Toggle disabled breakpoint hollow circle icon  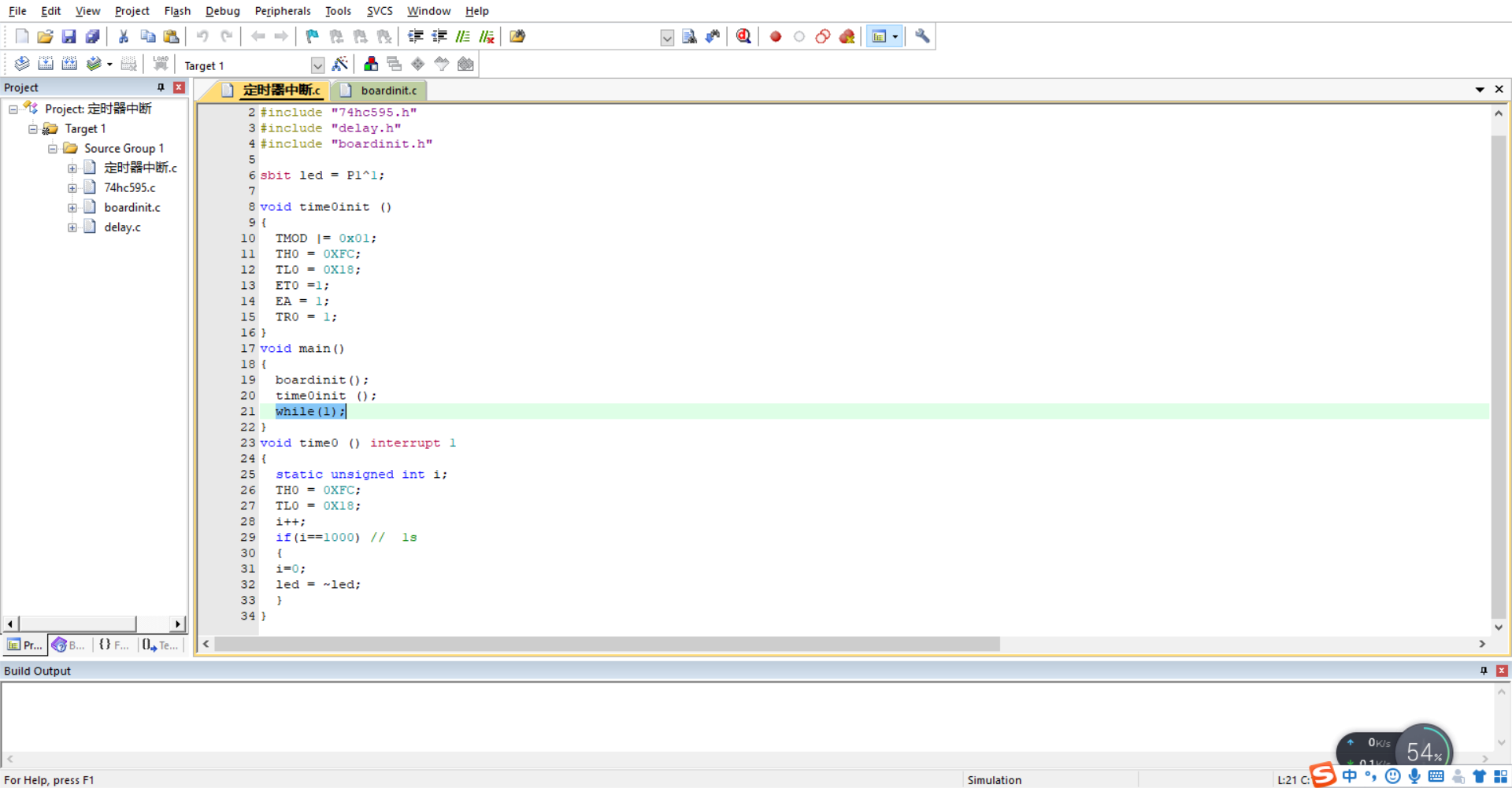[x=799, y=36]
